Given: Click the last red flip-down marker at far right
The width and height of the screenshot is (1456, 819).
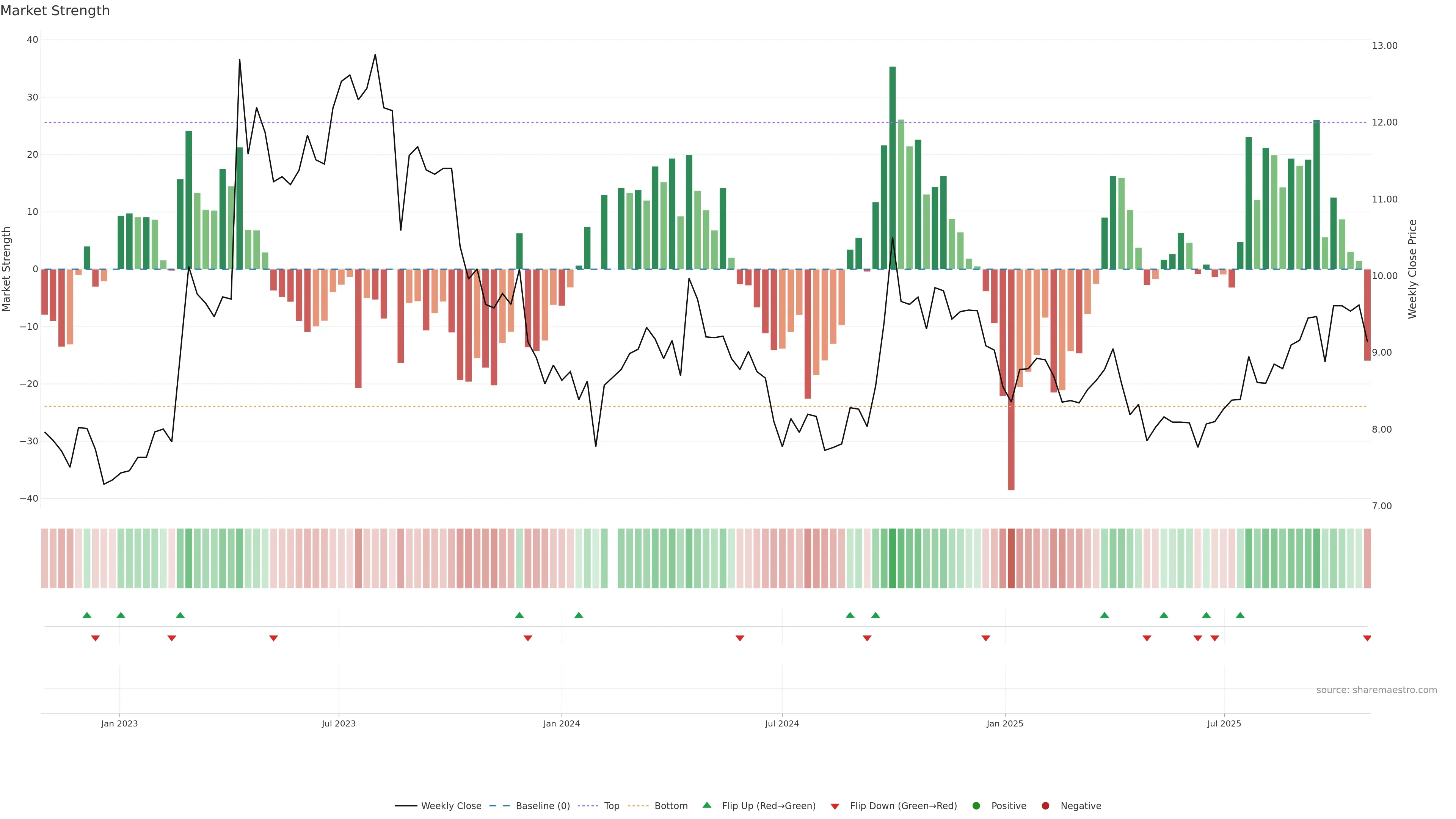Looking at the screenshot, I should point(1367,638).
